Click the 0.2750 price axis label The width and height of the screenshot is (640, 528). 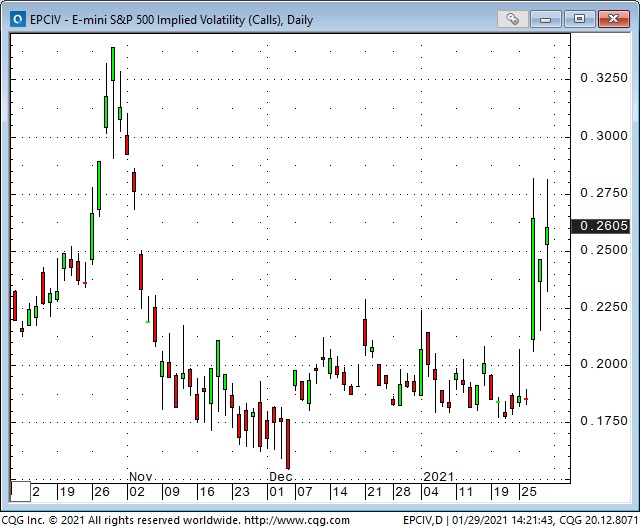point(604,193)
